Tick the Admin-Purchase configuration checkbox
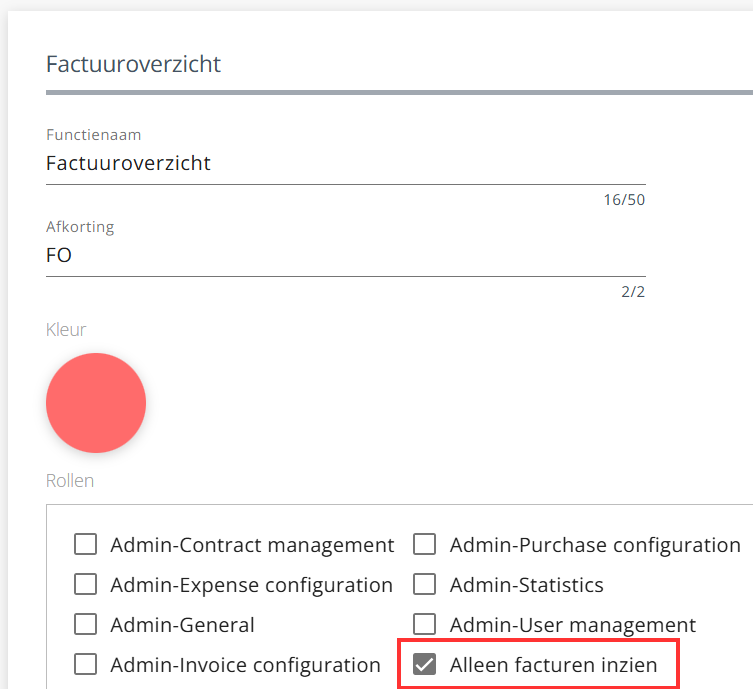The height and width of the screenshot is (689, 753). tap(425, 545)
